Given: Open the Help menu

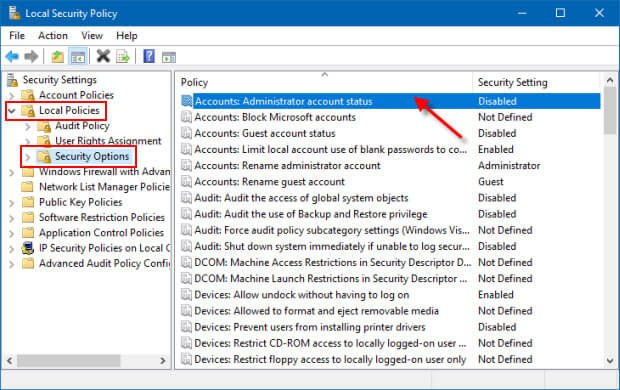Looking at the screenshot, I should 127,36.
